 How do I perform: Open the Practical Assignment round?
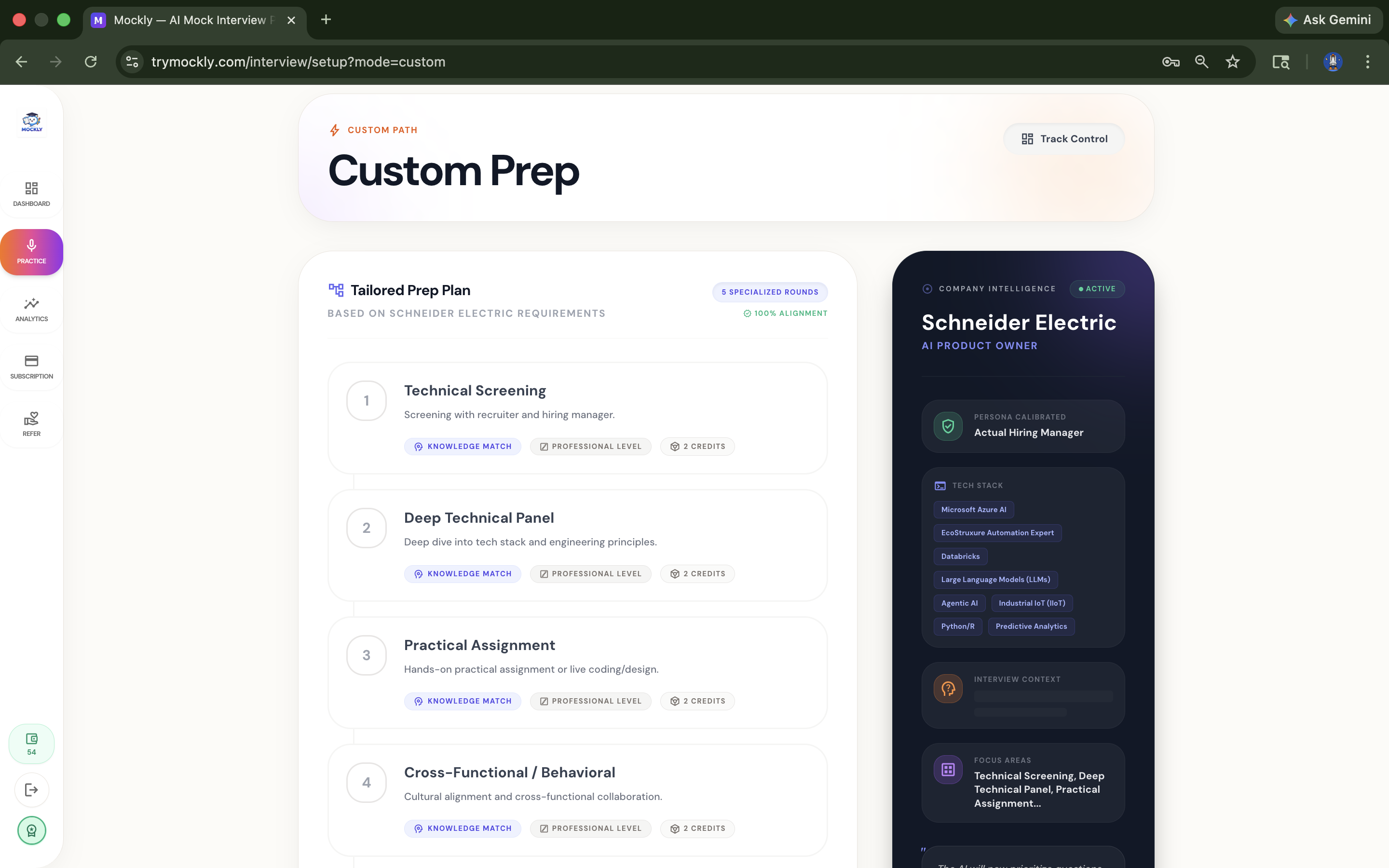click(577, 672)
